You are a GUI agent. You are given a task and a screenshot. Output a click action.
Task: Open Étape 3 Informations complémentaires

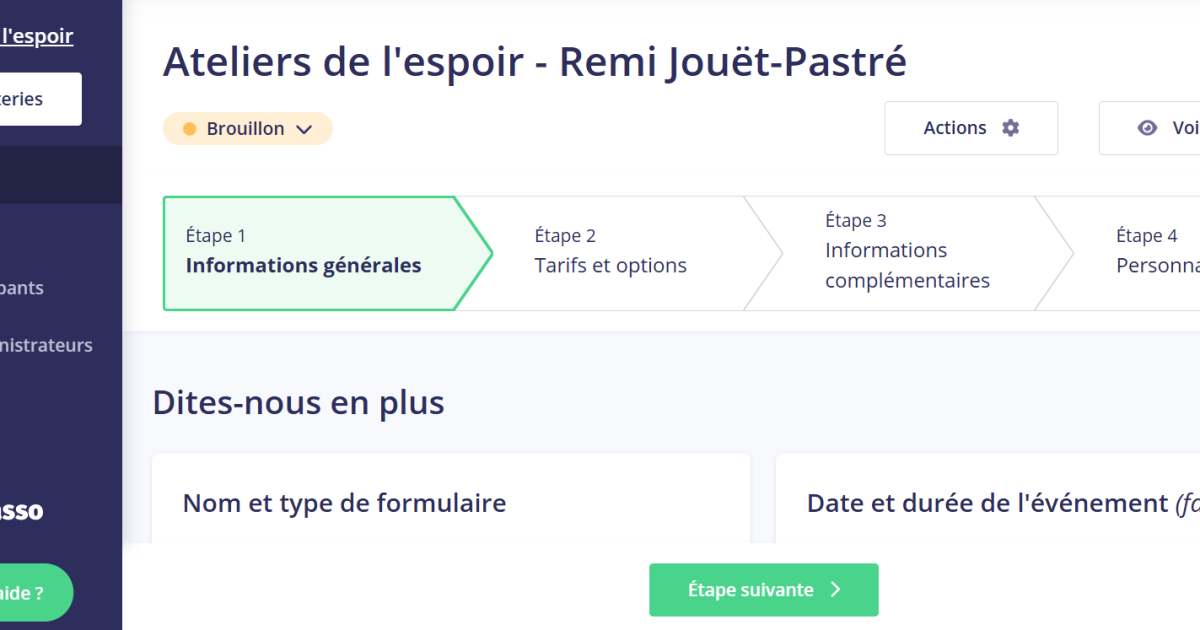(x=906, y=253)
